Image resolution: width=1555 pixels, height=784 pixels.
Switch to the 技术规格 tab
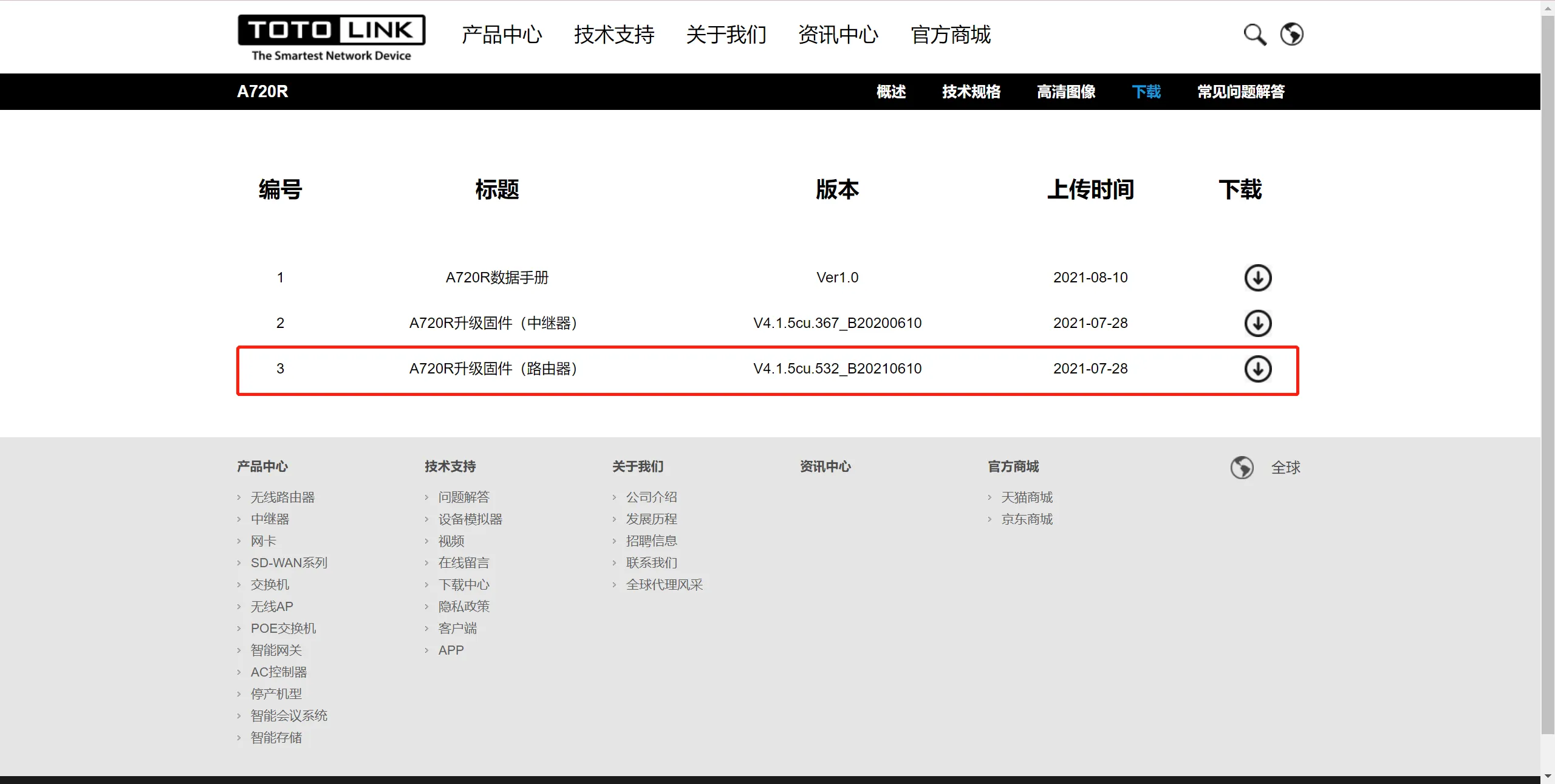coord(971,92)
